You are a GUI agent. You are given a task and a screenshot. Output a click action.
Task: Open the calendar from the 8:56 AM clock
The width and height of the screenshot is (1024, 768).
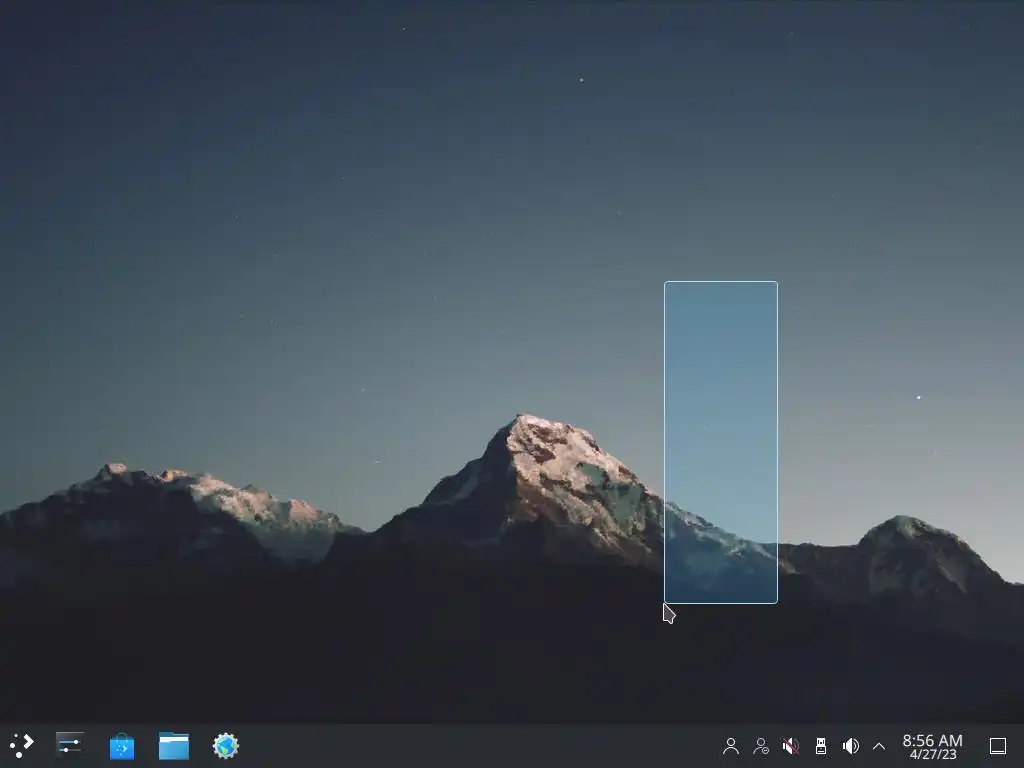(x=933, y=746)
